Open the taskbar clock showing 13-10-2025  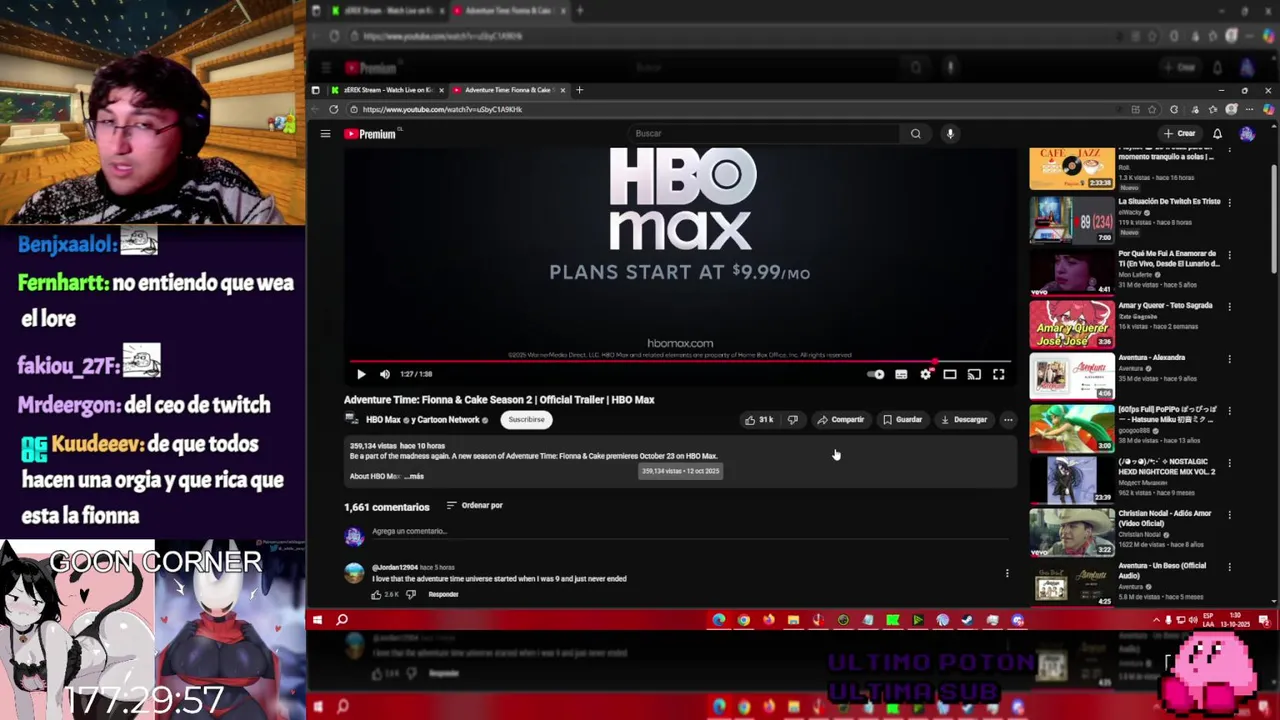coord(1235,620)
